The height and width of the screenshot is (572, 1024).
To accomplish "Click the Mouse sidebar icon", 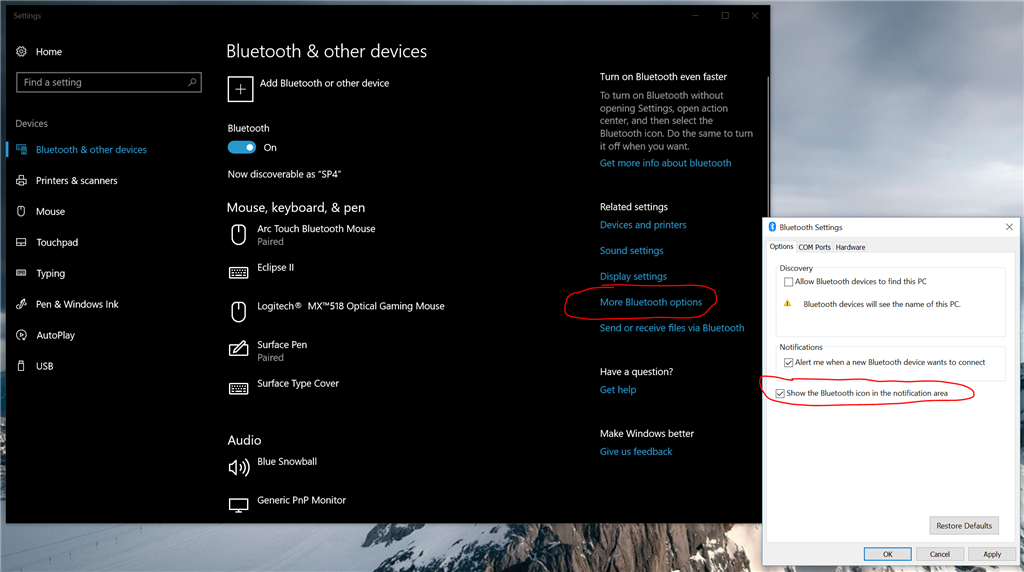I will (x=22, y=211).
